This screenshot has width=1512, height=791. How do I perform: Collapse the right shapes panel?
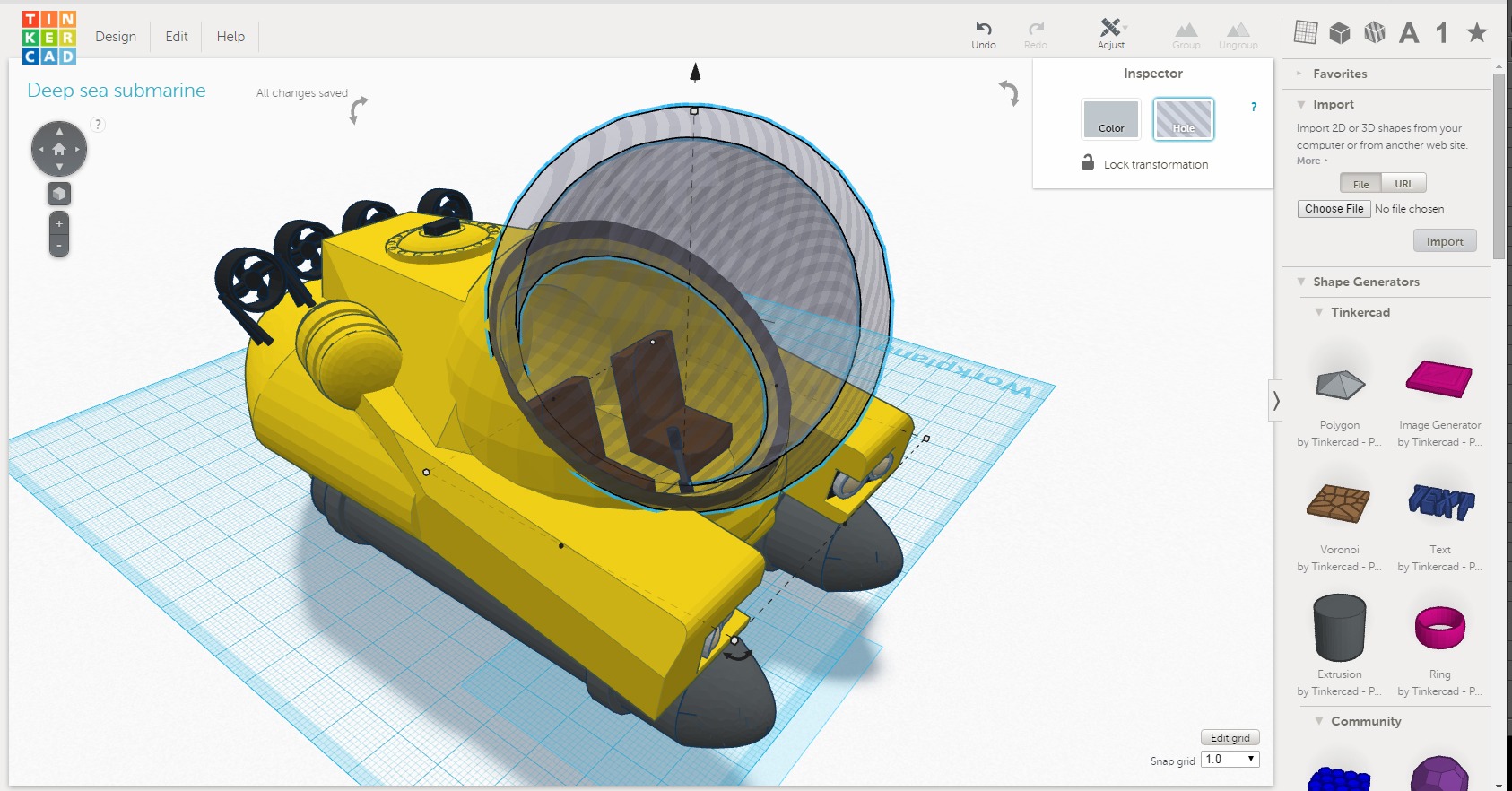(x=1275, y=400)
